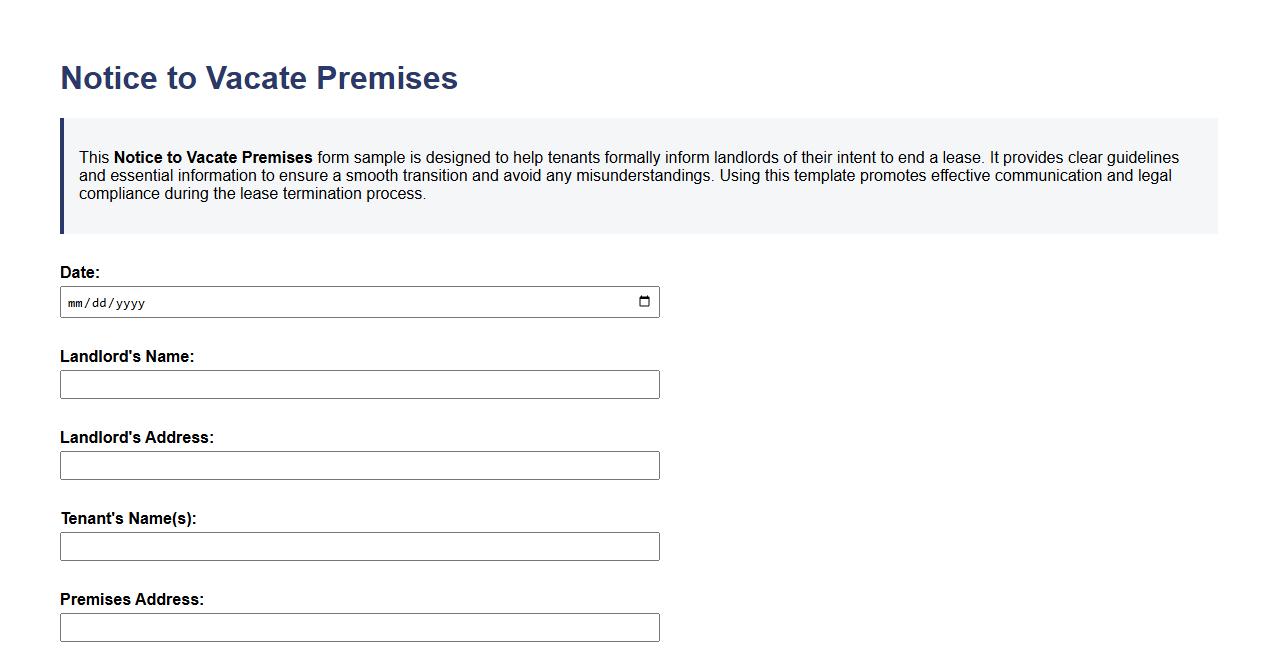Screen dimensions: 1278x650
Task: Click inside the Date input field
Action: click(300, 301)
